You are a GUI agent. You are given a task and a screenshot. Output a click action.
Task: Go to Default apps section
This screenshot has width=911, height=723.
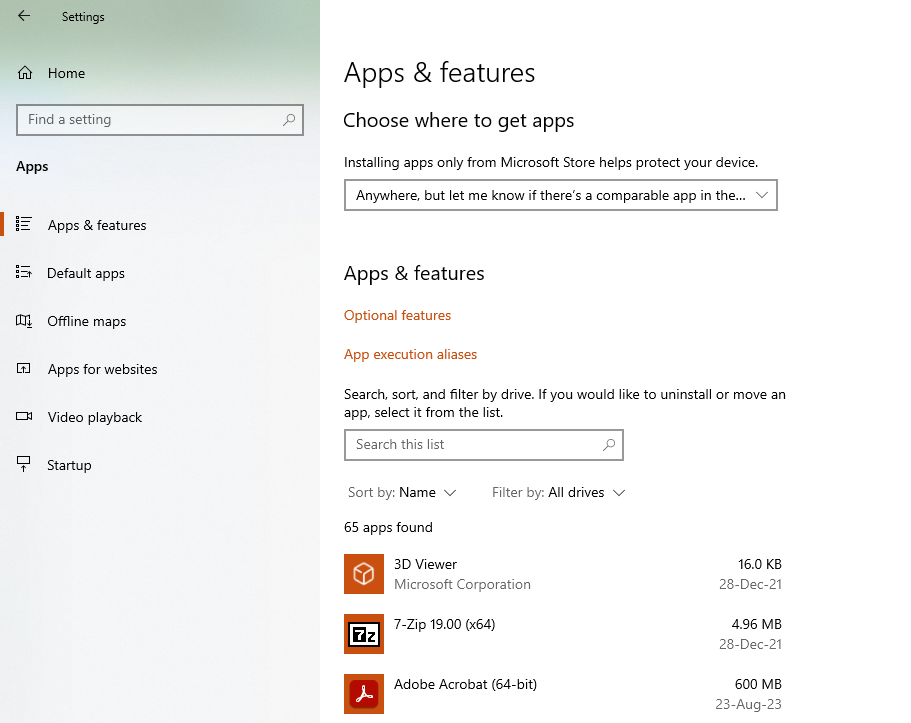[86, 273]
